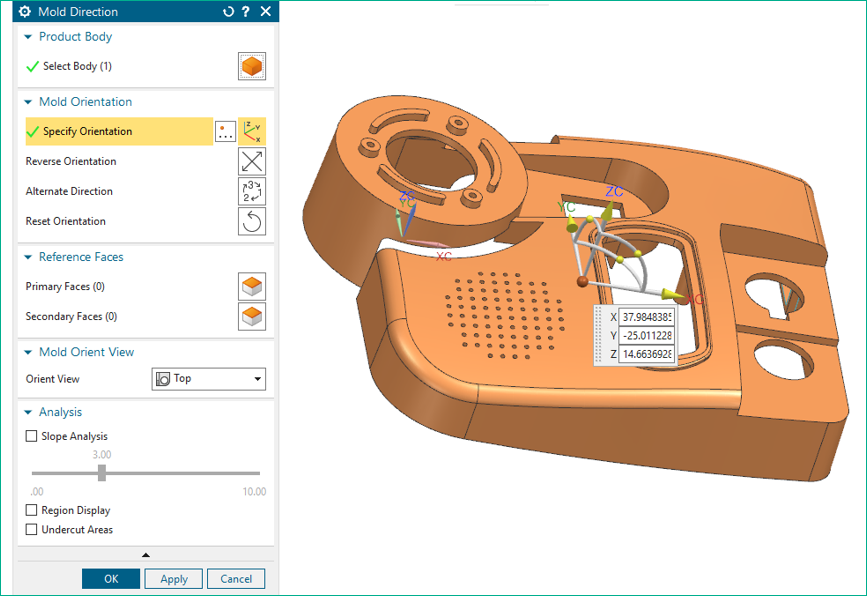Click the Reset Orientation icon
Image resolution: width=867 pixels, height=596 pixels.
coord(251,221)
